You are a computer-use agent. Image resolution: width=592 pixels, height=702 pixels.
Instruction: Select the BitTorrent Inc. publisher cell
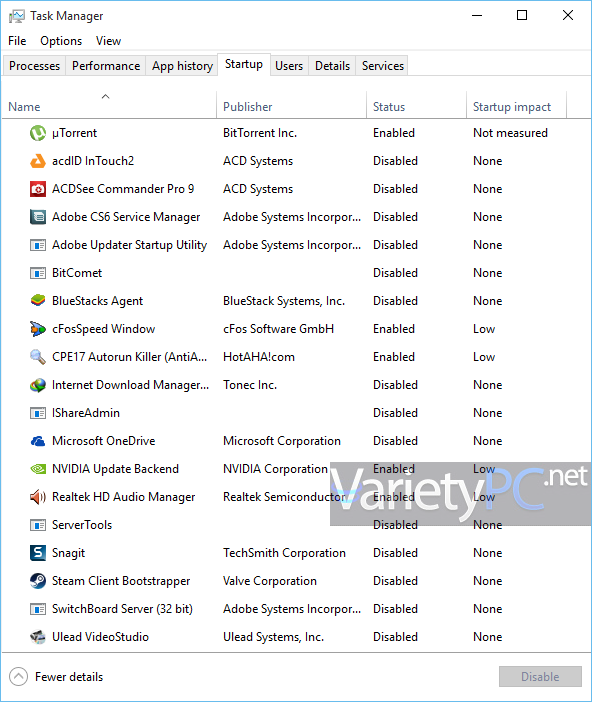(x=260, y=133)
